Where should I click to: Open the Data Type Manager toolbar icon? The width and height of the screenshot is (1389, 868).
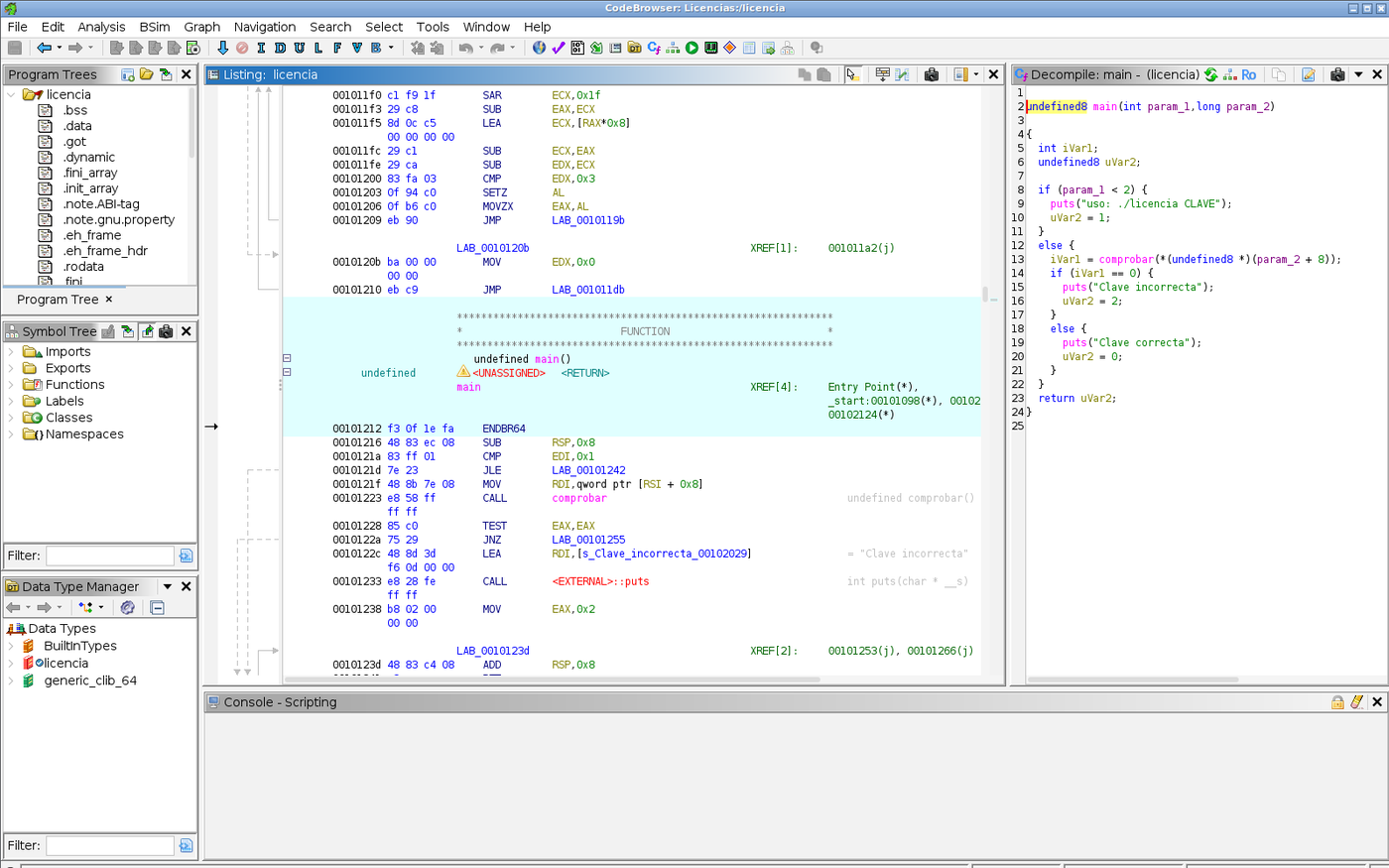click(634, 48)
